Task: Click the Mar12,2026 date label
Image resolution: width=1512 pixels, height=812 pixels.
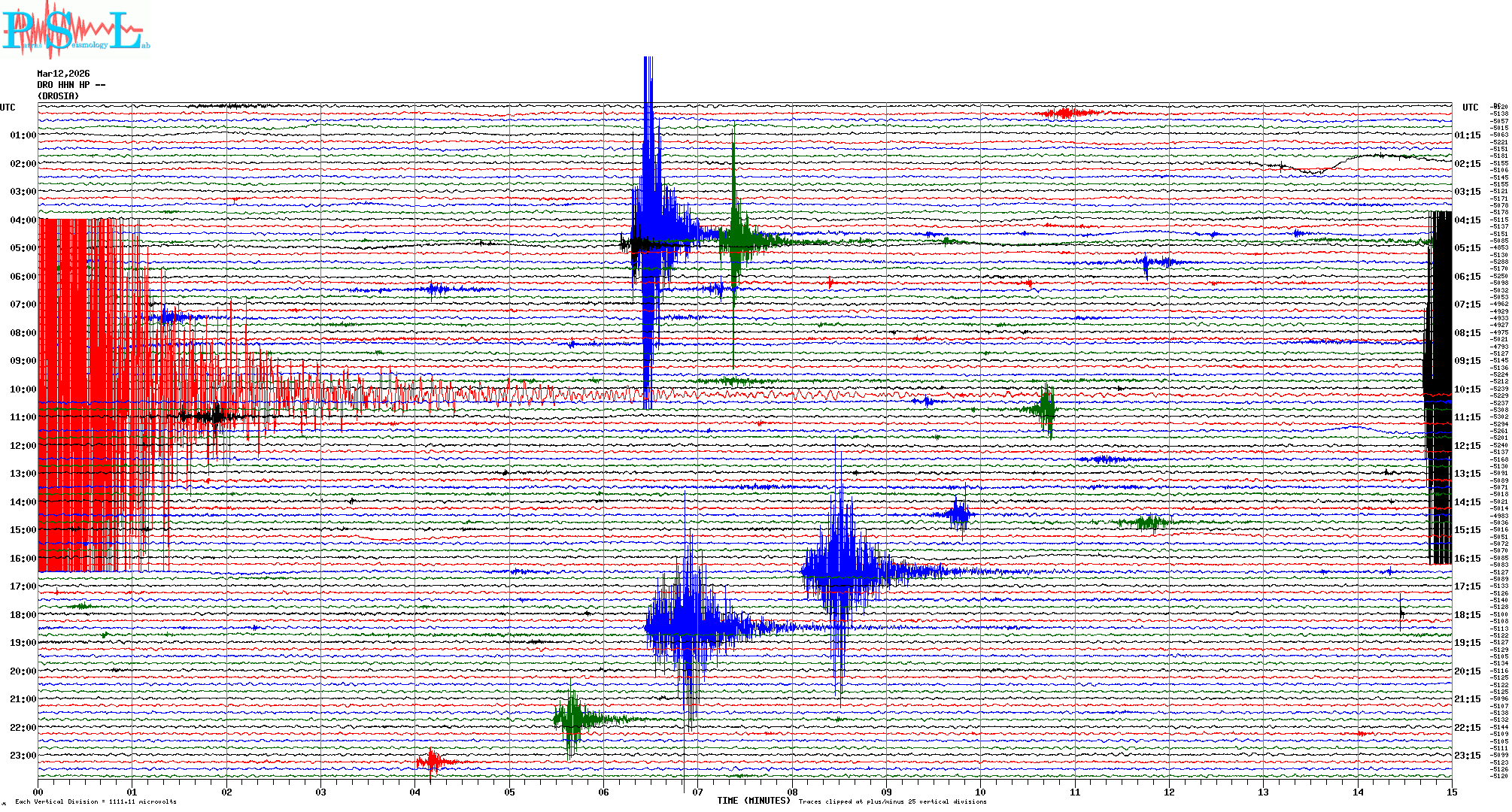Action: pos(63,74)
